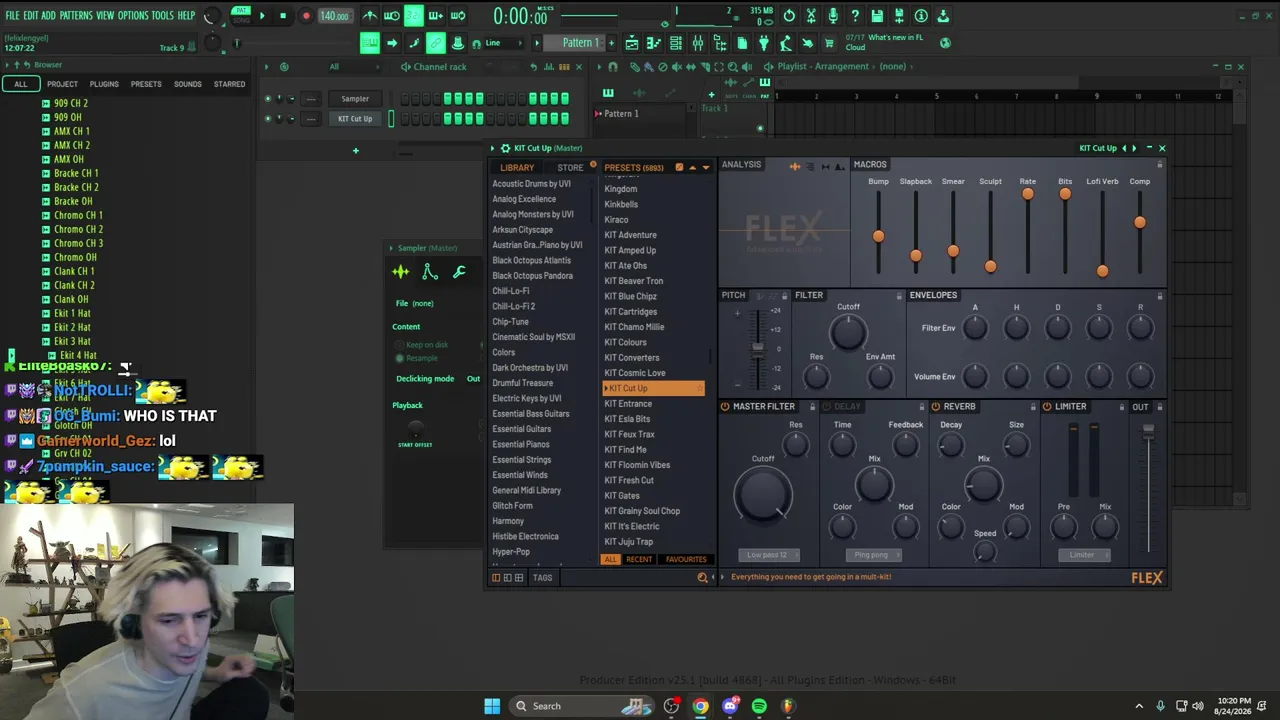Image resolution: width=1280 pixels, height=720 pixels.
Task: Show FAVOURITES presets in FLEX
Action: tap(686, 560)
